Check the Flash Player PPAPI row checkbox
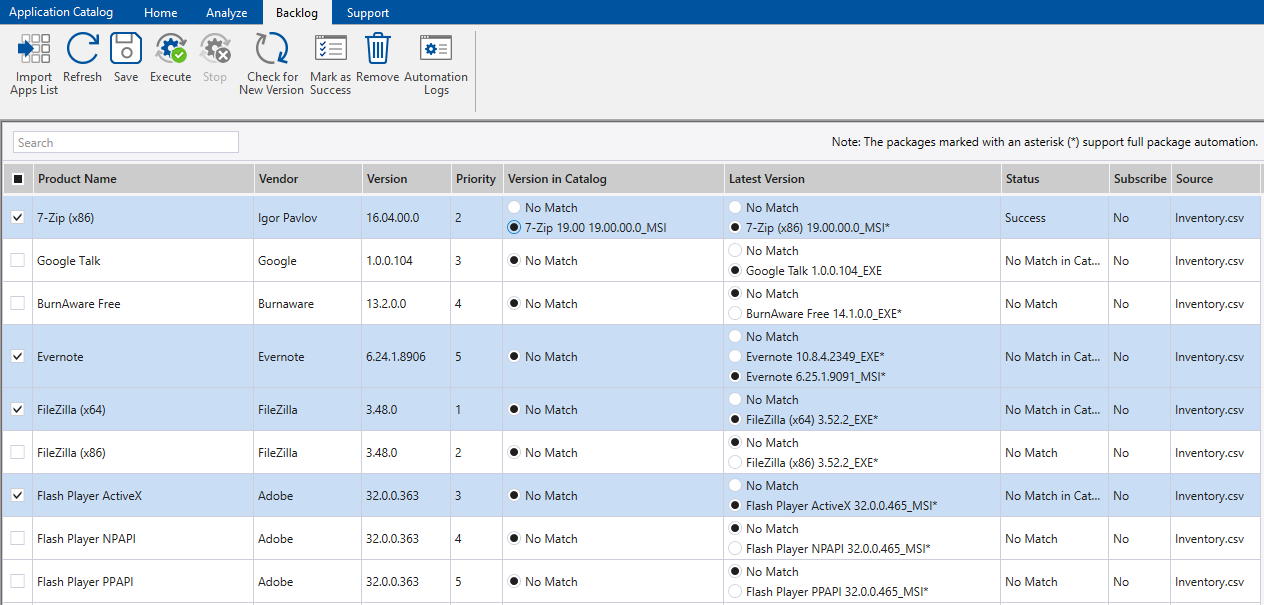Viewport: 1264px width, 605px height. 18,581
